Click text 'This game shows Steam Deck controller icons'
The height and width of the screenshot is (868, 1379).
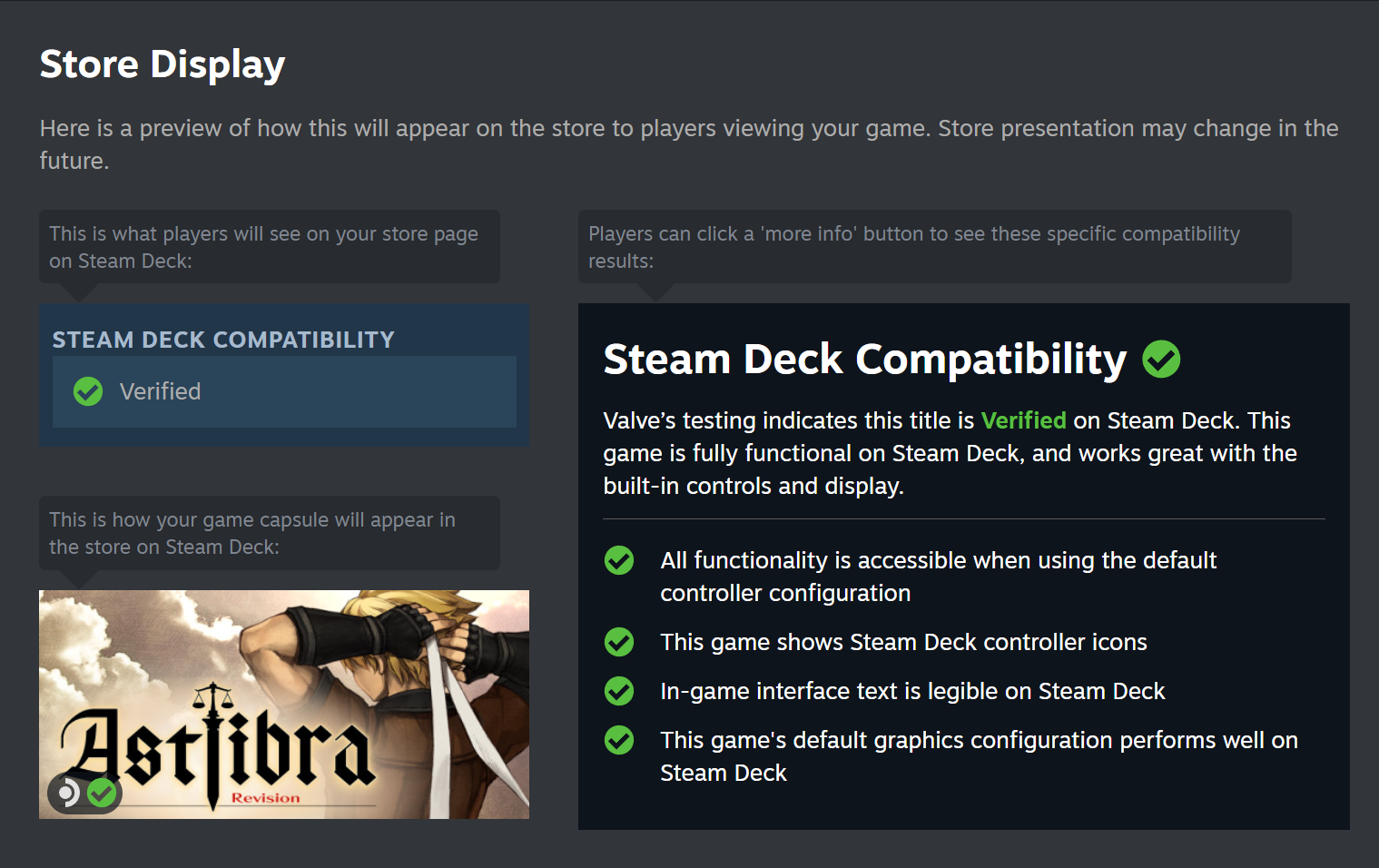pyautogui.click(x=903, y=642)
